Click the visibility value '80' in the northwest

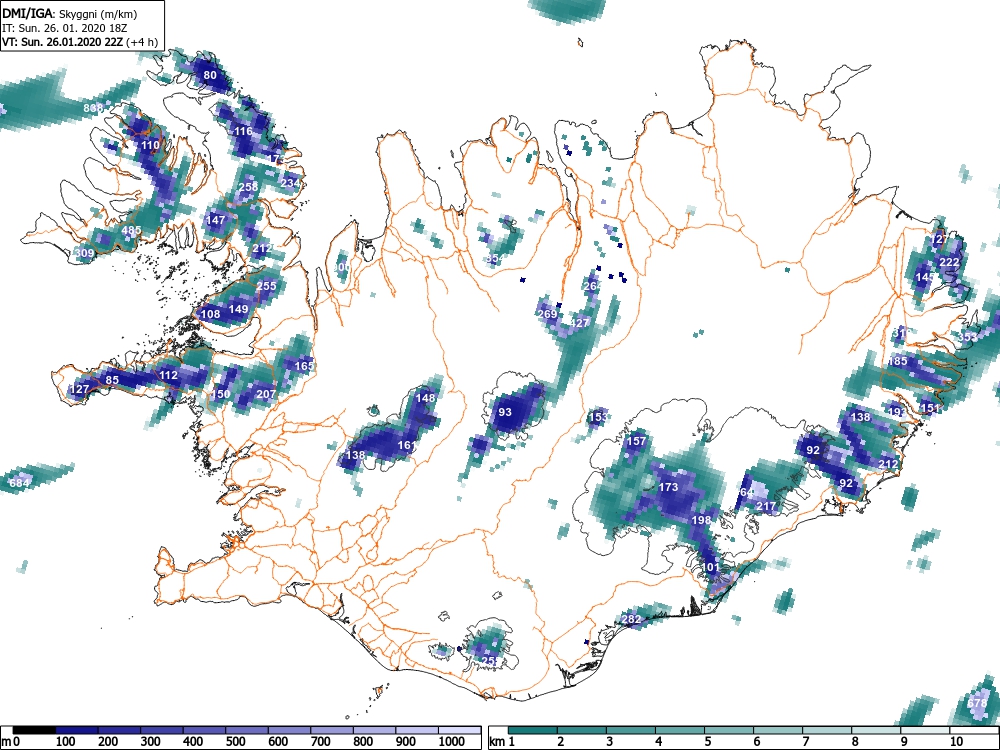click(210, 75)
